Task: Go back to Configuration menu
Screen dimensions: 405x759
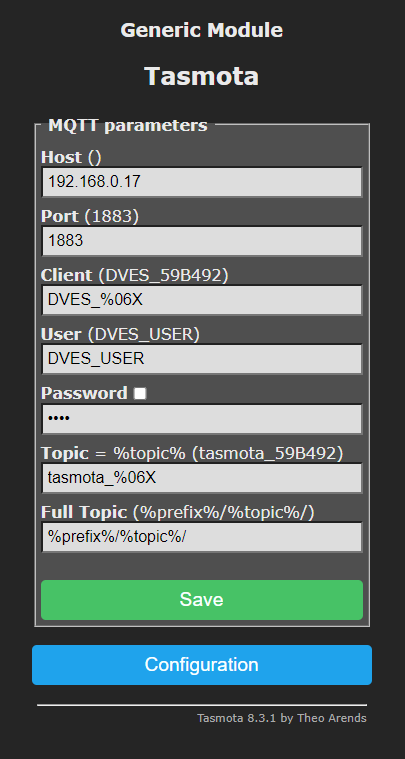Action: (202, 665)
